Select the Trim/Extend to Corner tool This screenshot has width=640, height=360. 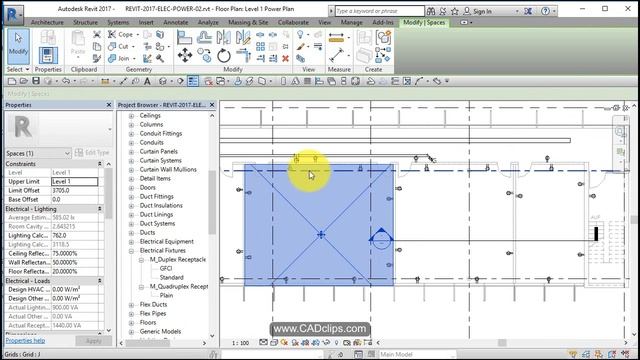[x=243, y=56]
